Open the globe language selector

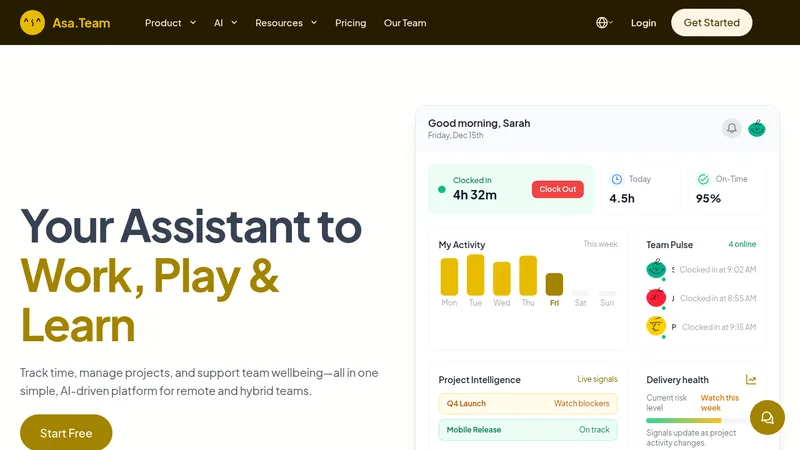click(604, 22)
